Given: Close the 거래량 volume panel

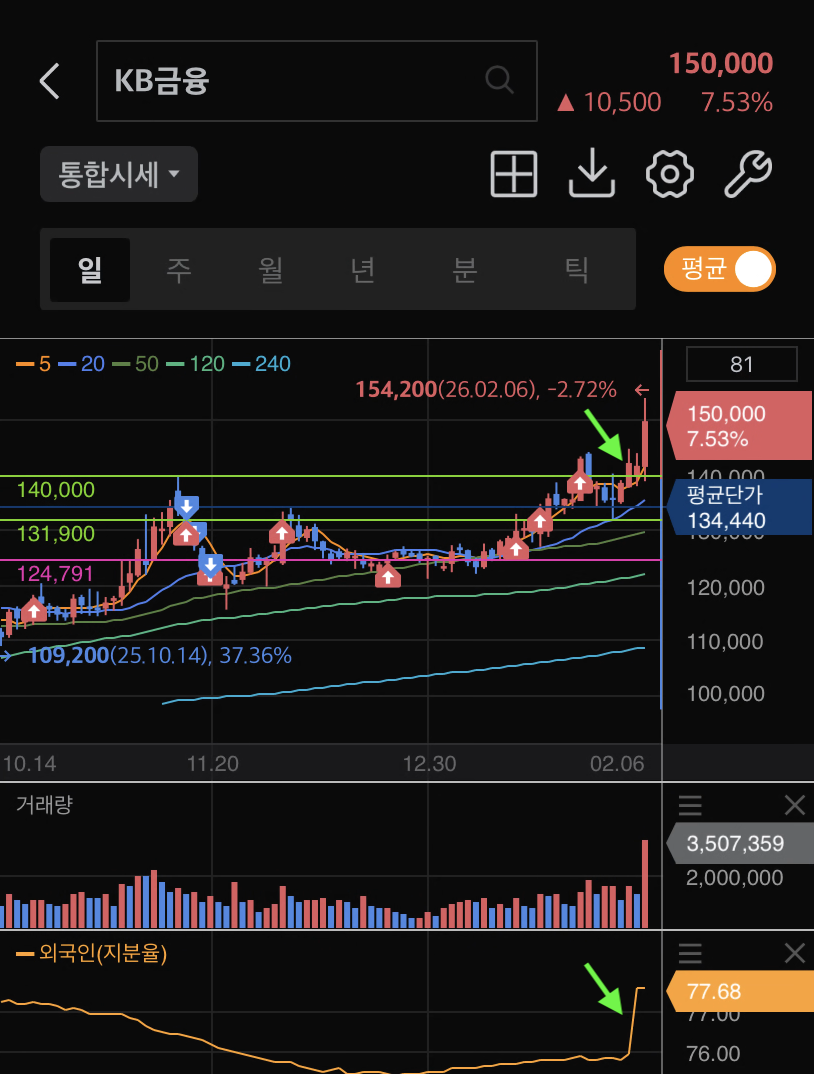Looking at the screenshot, I should pyautogui.click(x=795, y=805).
